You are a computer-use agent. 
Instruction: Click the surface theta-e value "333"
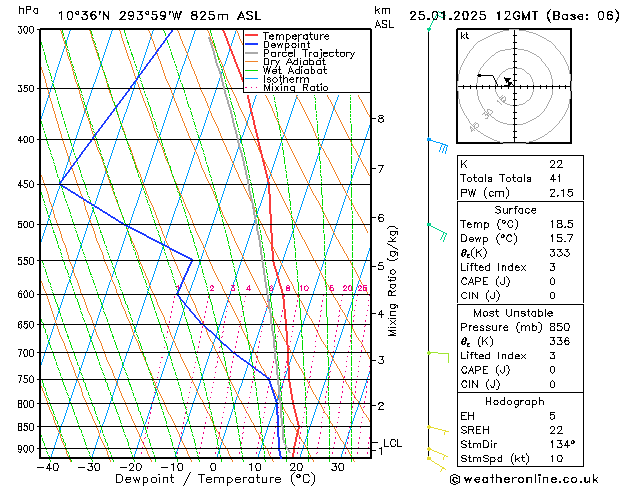point(560,253)
